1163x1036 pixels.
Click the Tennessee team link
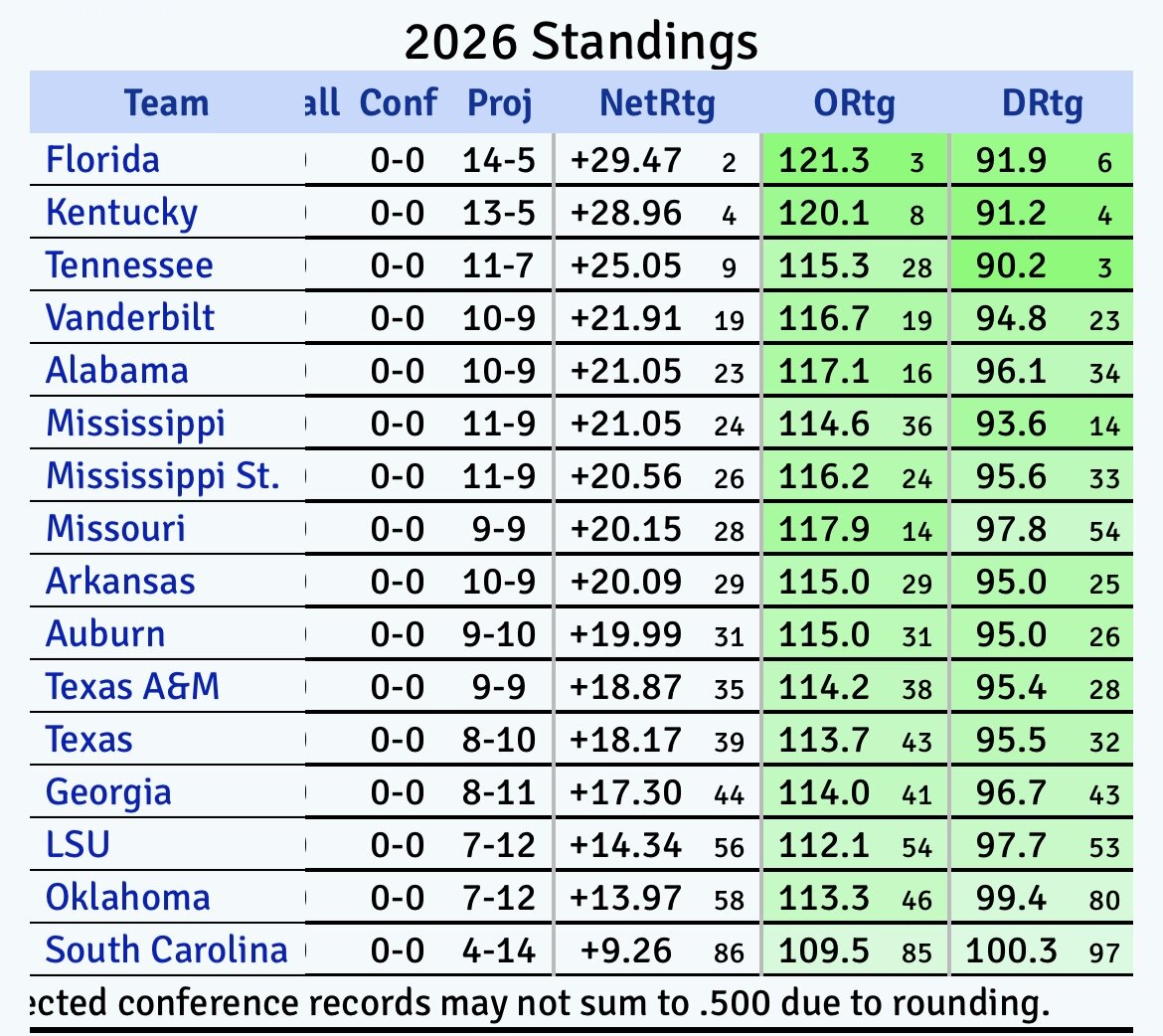point(129,265)
